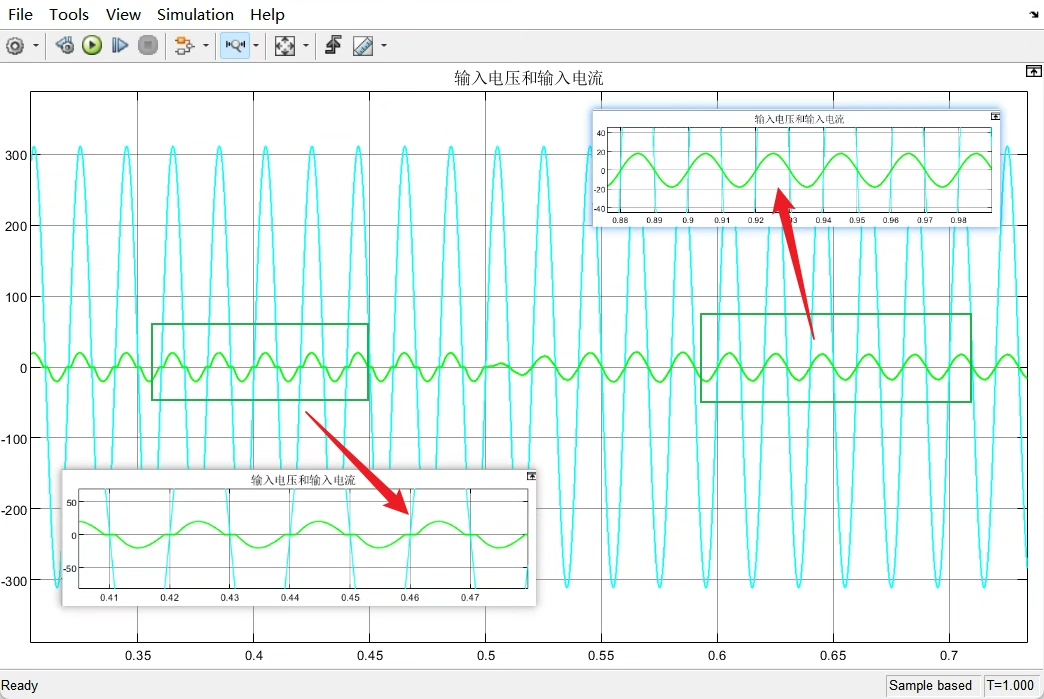Screen dimensions: 1044x699
Task: Open scope configuration properties gear icon
Action: pyautogui.click(x=15, y=45)
